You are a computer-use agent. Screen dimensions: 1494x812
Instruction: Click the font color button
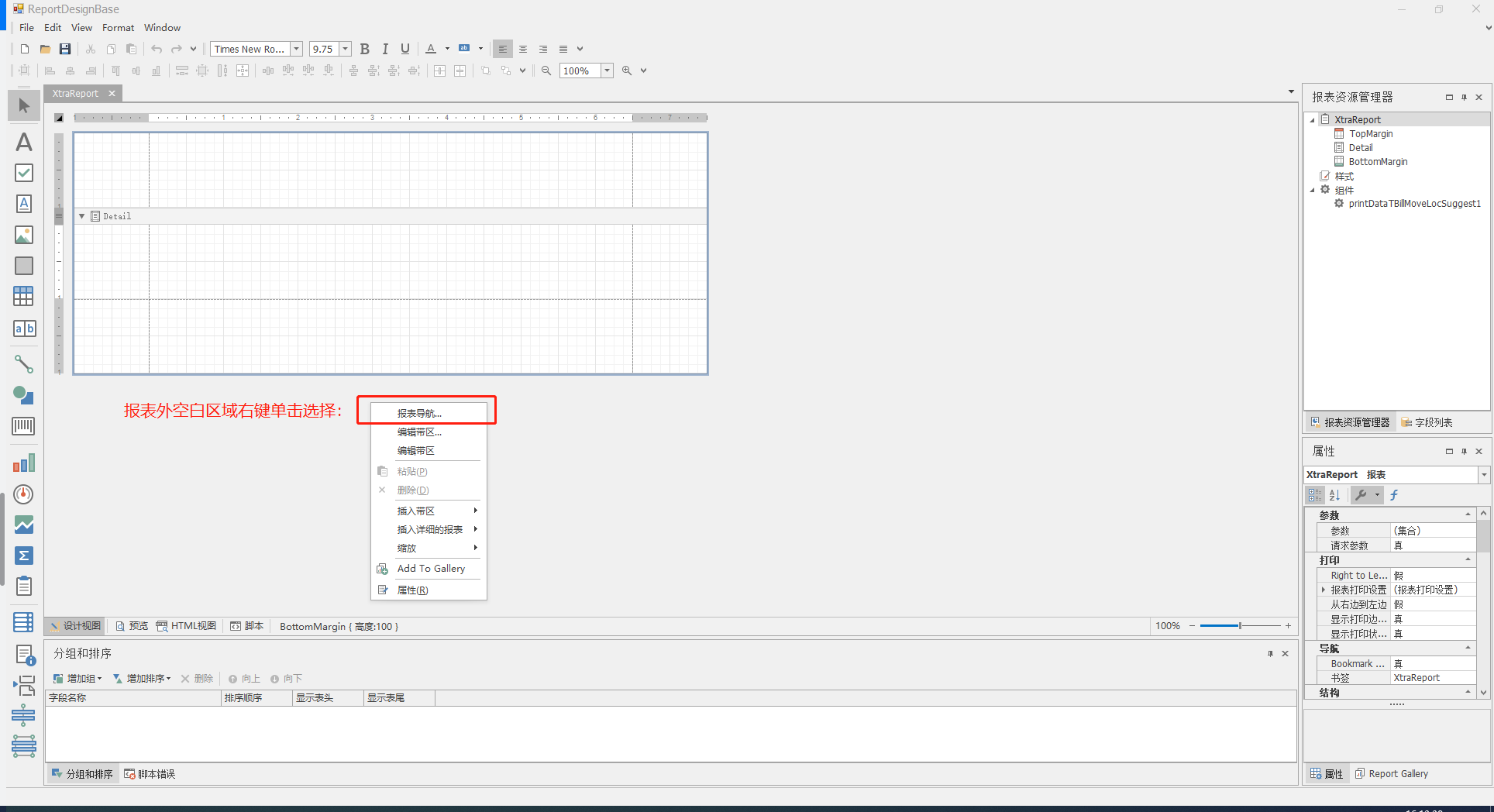point(432,49)
